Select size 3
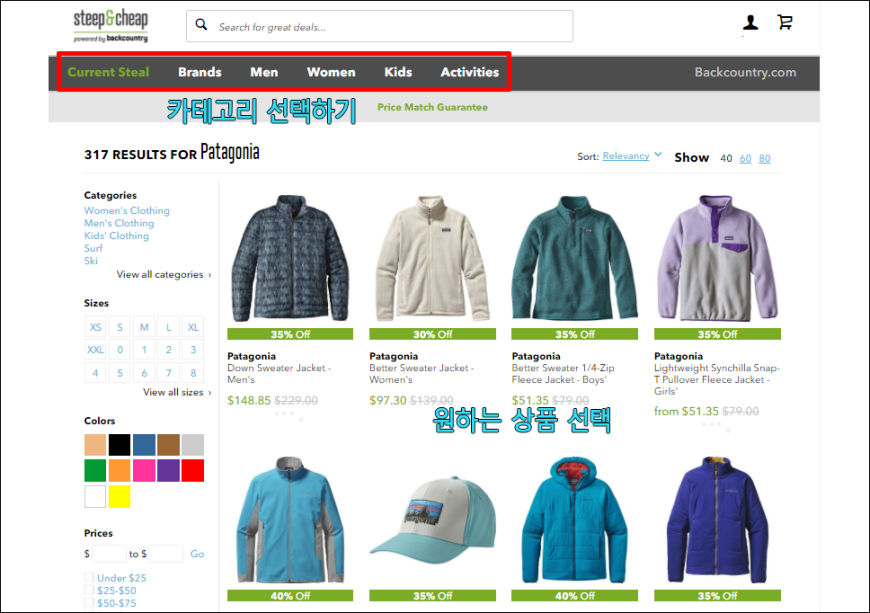 coord(193,349)
